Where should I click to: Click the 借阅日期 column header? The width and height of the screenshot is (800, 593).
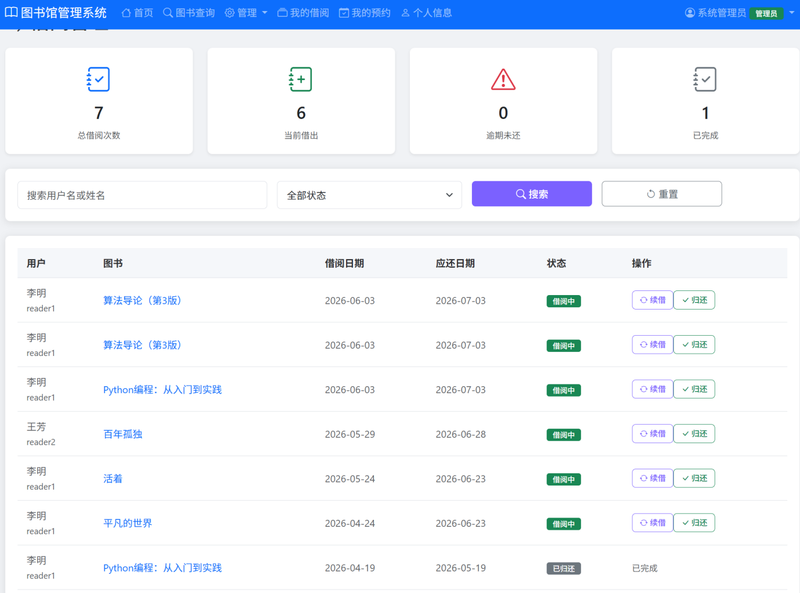(344, 263)
